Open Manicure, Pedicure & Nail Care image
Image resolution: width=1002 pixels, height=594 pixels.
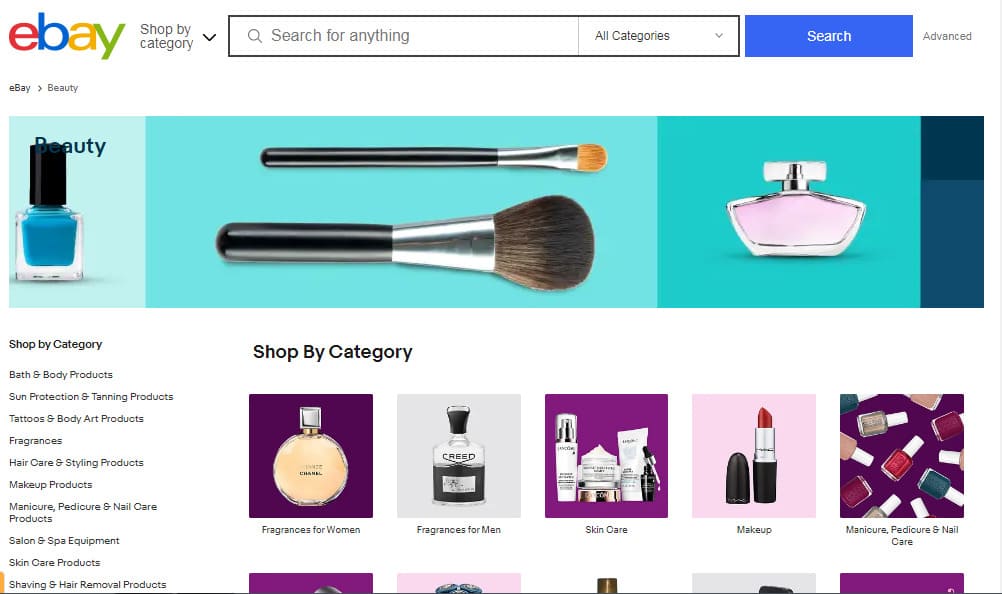902,455
